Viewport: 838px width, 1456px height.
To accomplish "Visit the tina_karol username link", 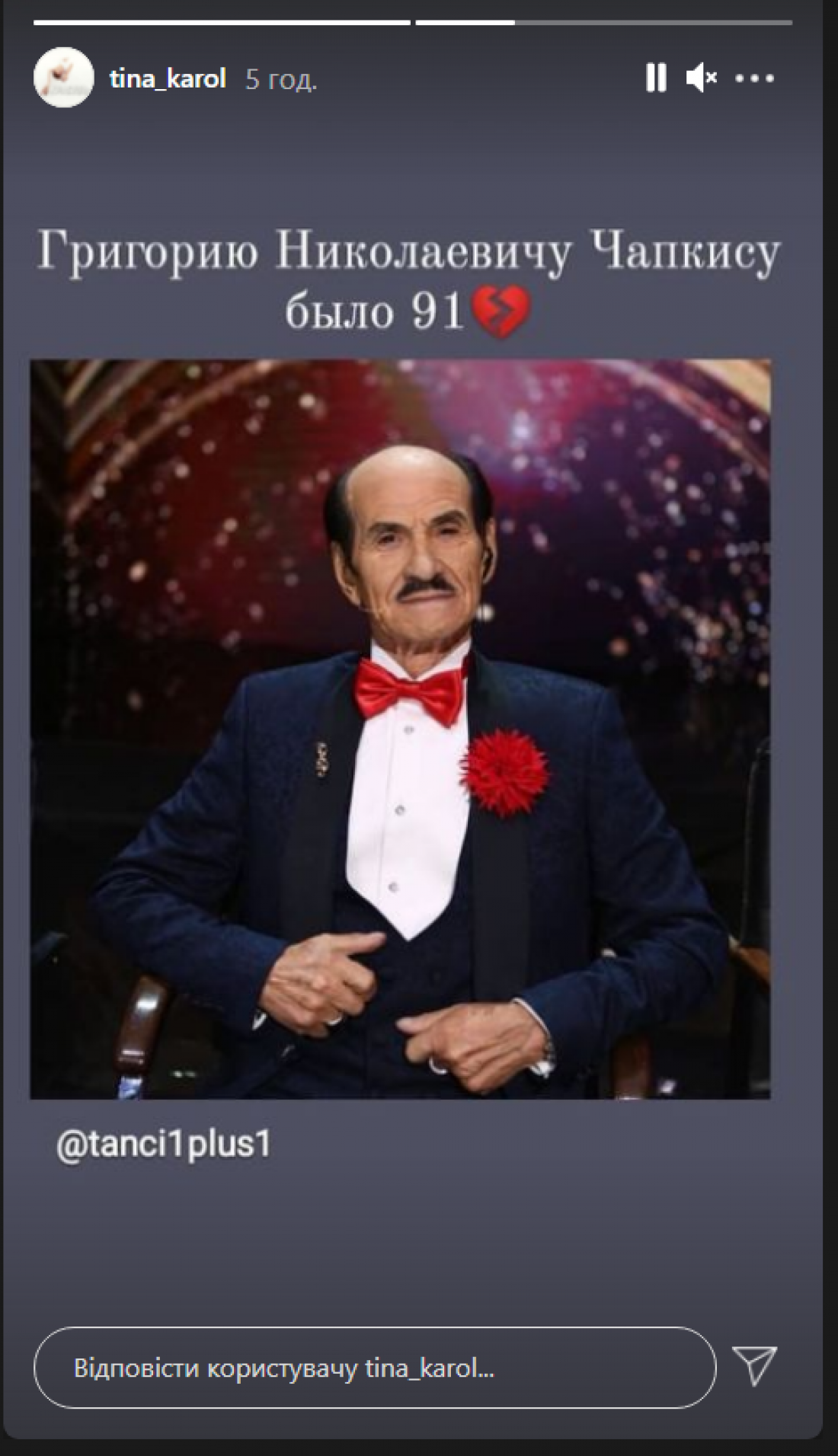I will point(168,78).
